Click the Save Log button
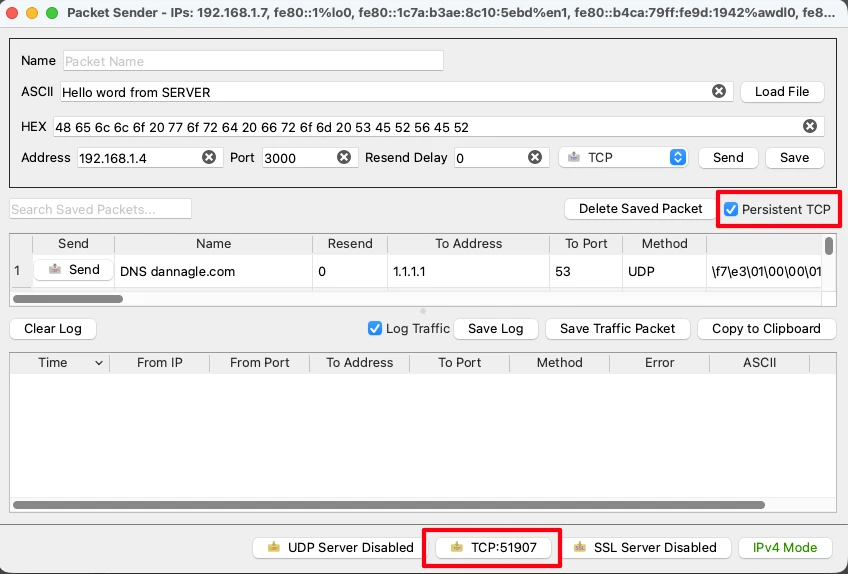Screen dimensions: 848x574 coord(495,328)
